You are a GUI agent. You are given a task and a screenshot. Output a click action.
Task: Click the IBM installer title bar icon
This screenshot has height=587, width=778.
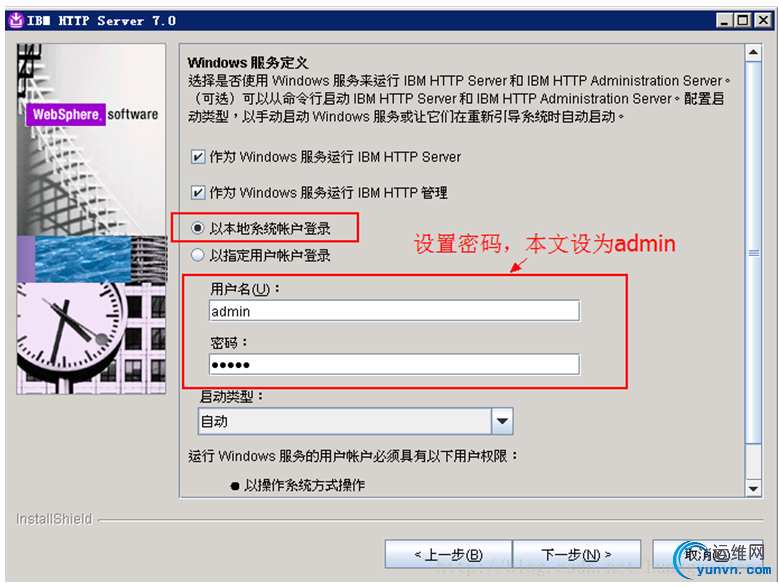click(x=16, y=20)
